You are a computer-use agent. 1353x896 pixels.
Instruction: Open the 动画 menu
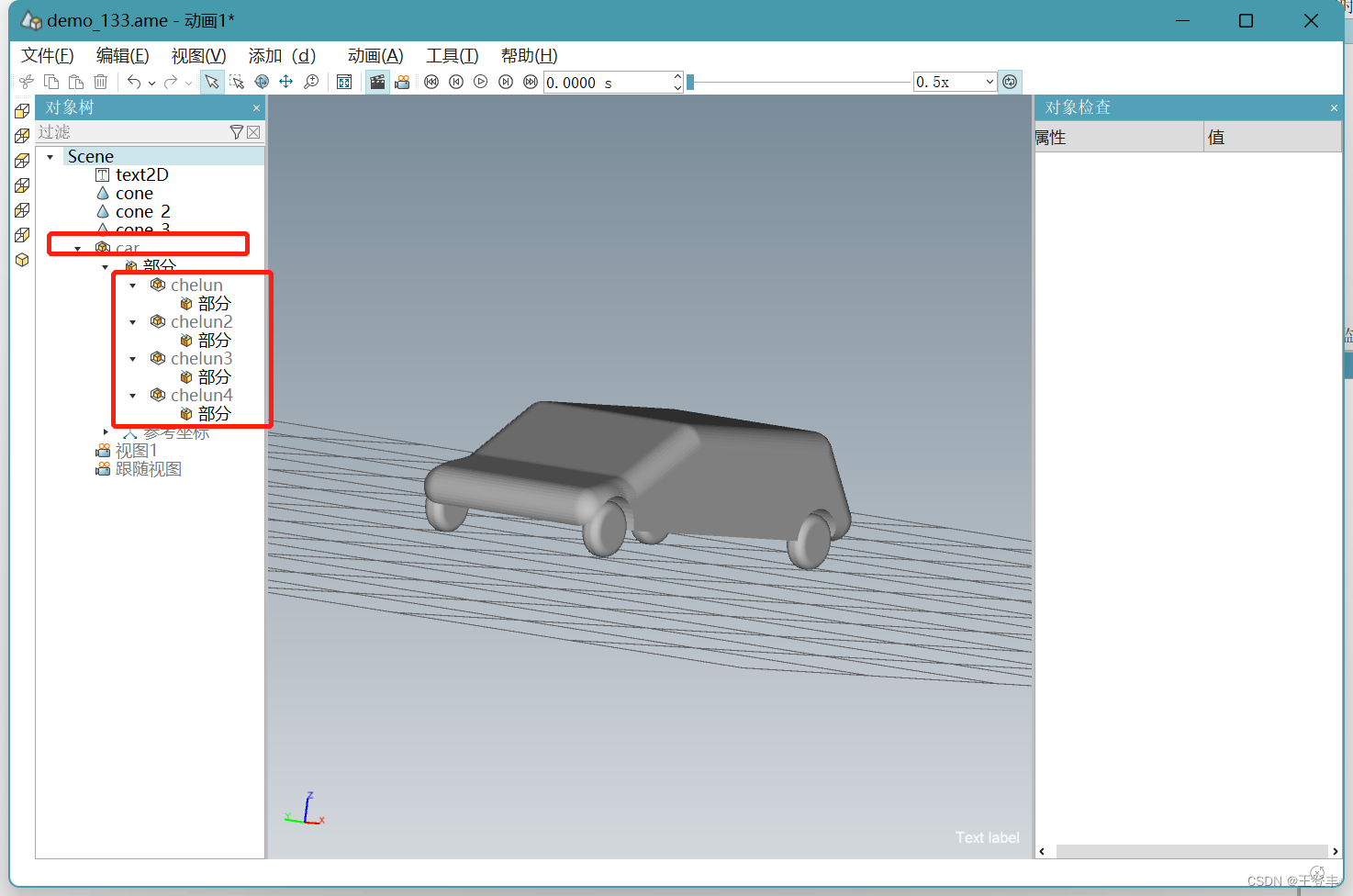coord(375,56)
